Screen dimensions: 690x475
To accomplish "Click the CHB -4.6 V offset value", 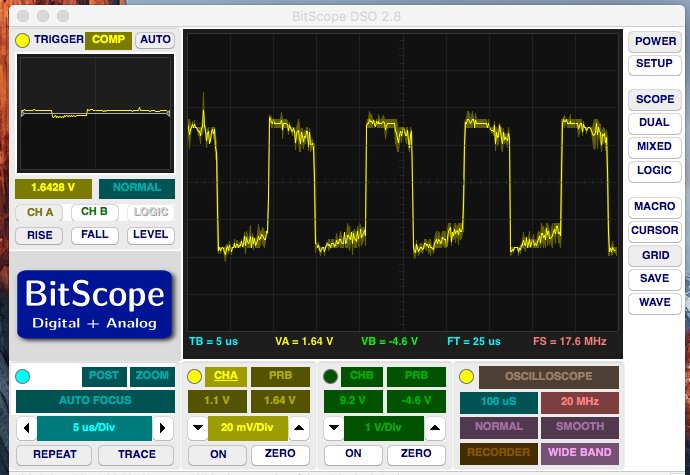I will 416,401.
